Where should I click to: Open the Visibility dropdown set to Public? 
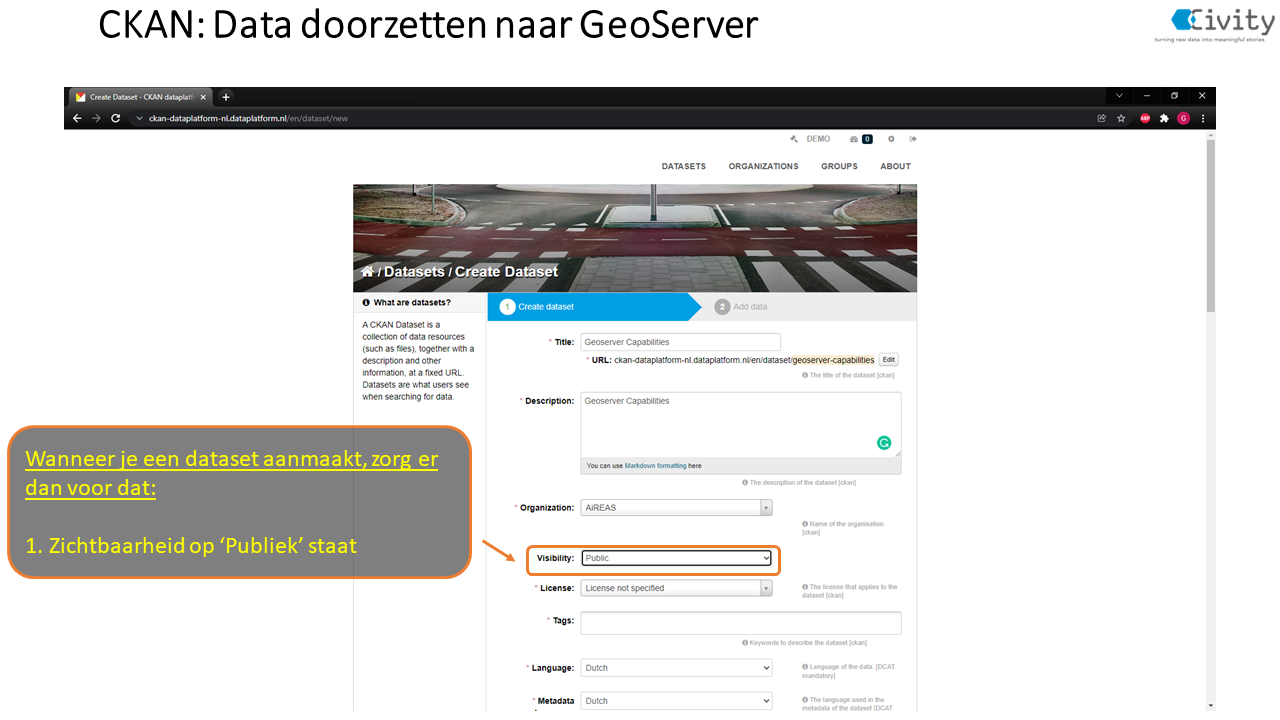point(677,558)
